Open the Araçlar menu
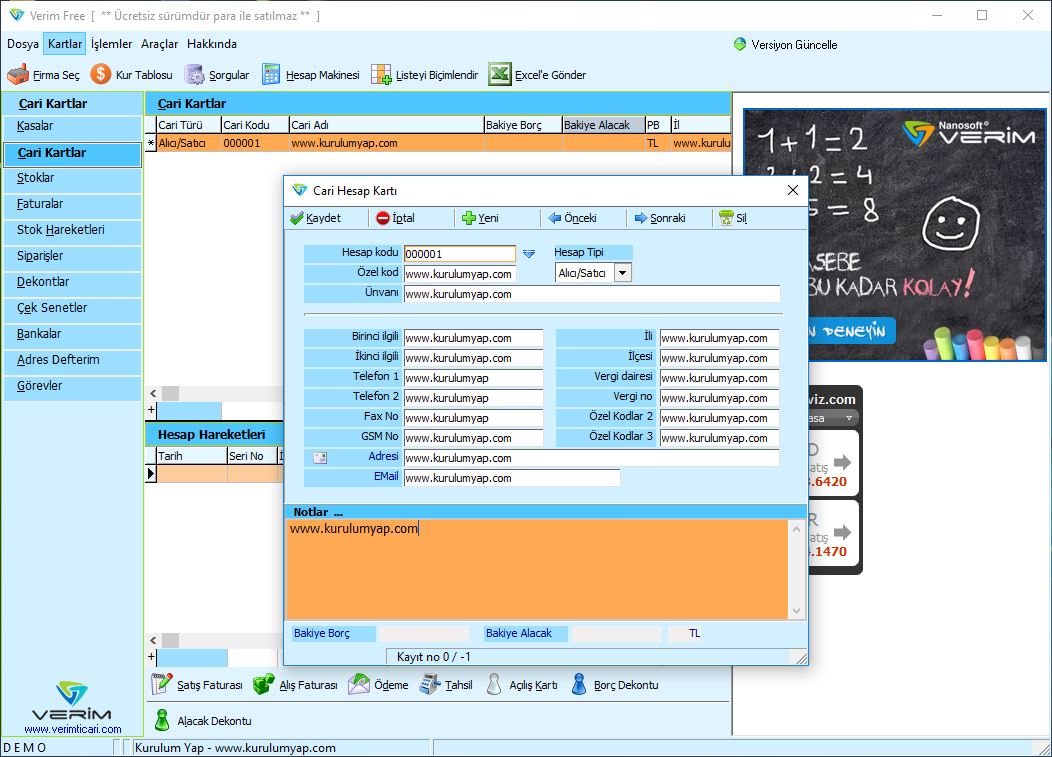 [160, 44]
